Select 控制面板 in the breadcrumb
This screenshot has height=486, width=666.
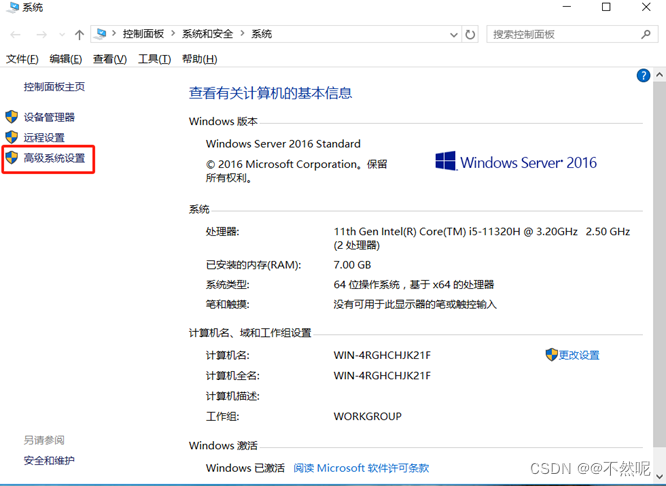click(x=143, y=34)
